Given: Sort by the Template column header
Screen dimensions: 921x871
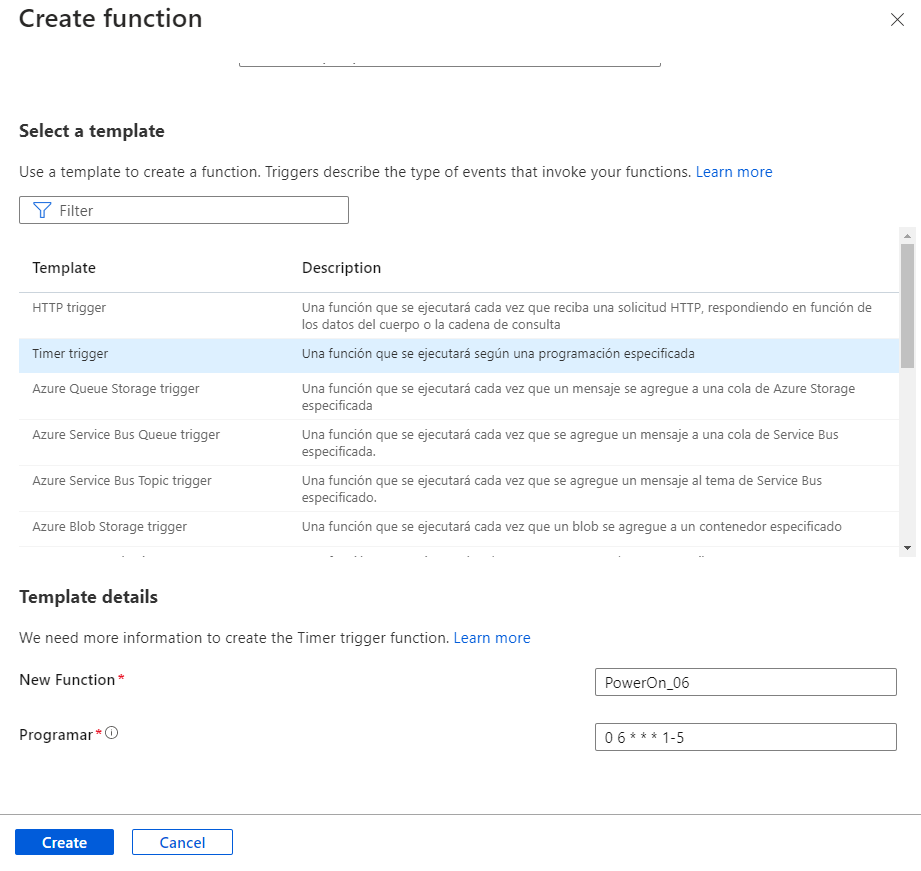Looking at the screenshot, I should [x=64, y=268].
